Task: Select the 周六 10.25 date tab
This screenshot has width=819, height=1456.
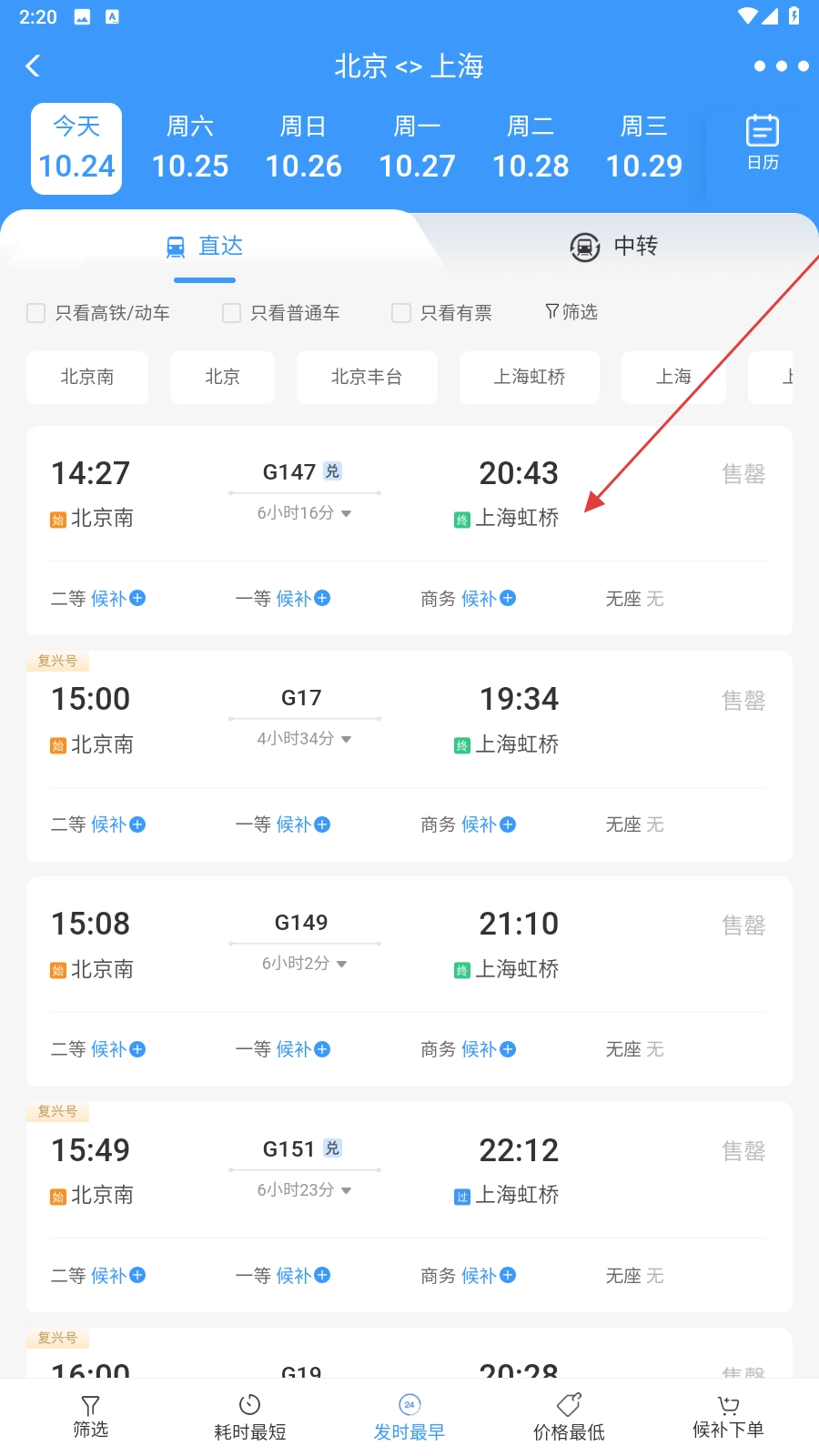Action: pyautogui.click(x=189, y=148)
